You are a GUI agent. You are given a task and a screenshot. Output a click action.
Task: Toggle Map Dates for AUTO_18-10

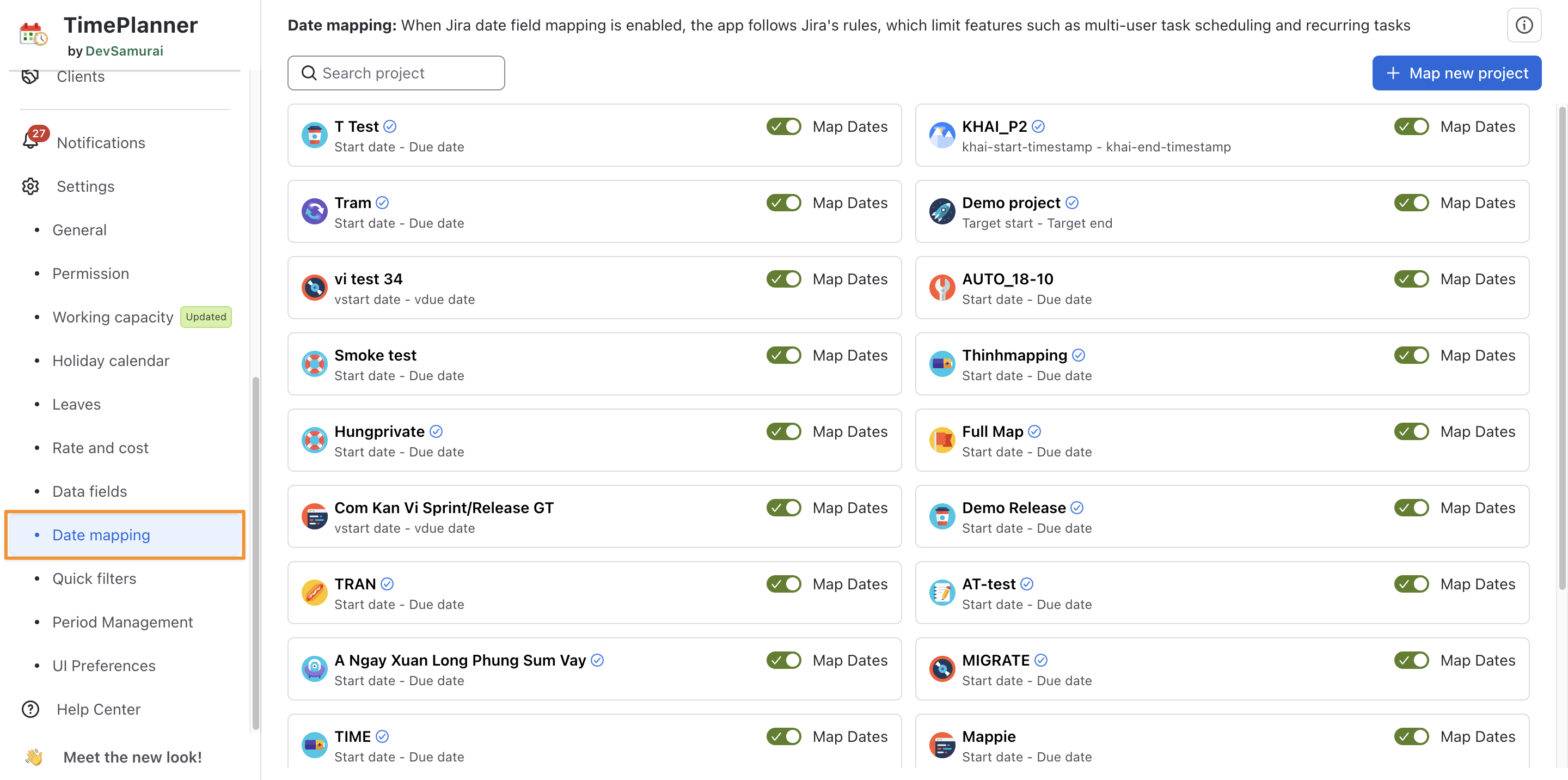pyautogui.click(x=1412, y=278)
